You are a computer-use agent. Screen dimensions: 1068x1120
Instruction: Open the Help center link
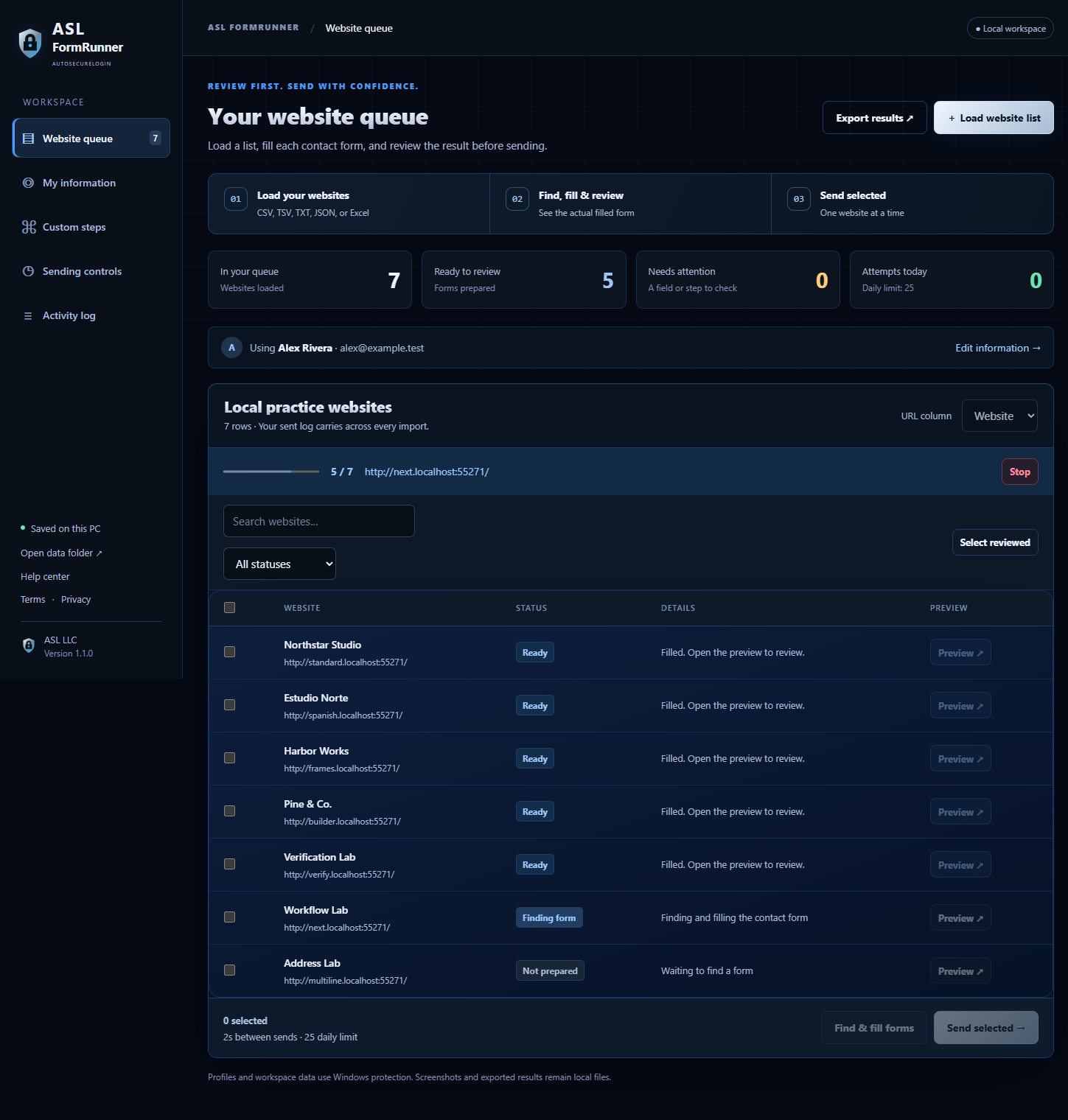(45, 577)
